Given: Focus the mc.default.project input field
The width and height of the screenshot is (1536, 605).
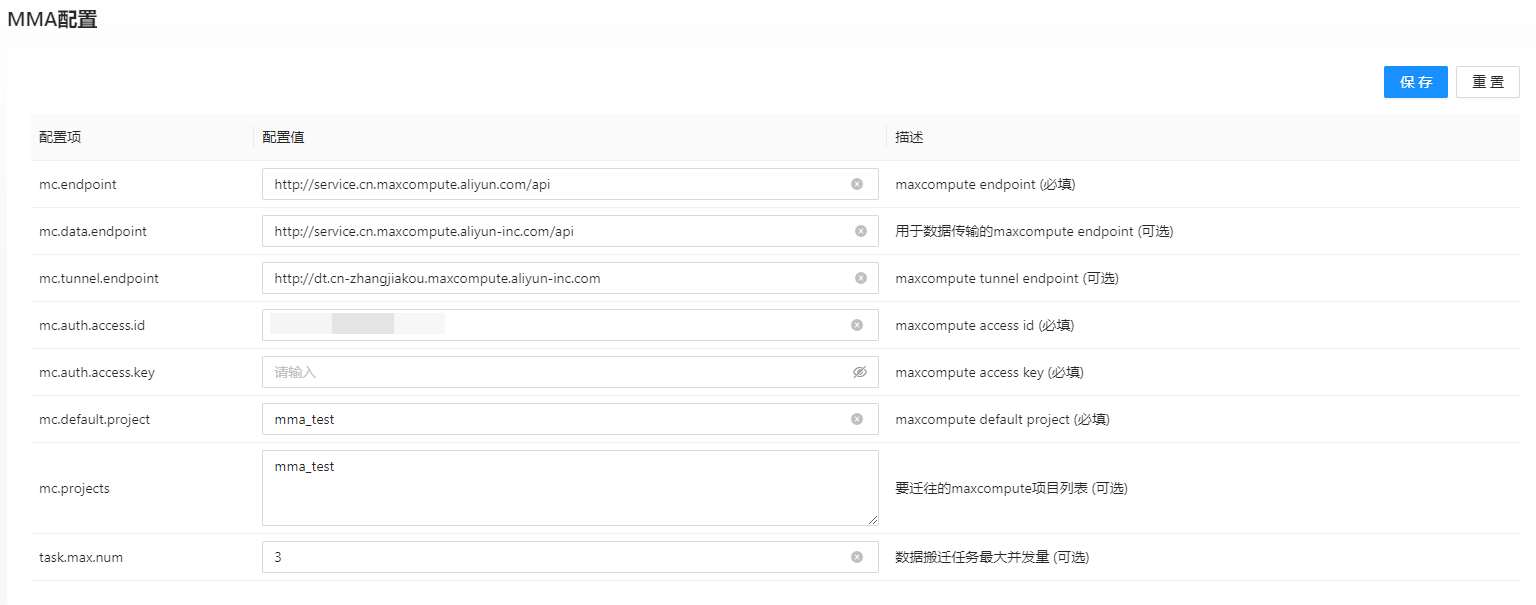Looking at the screenshot, I should [550, 419].
